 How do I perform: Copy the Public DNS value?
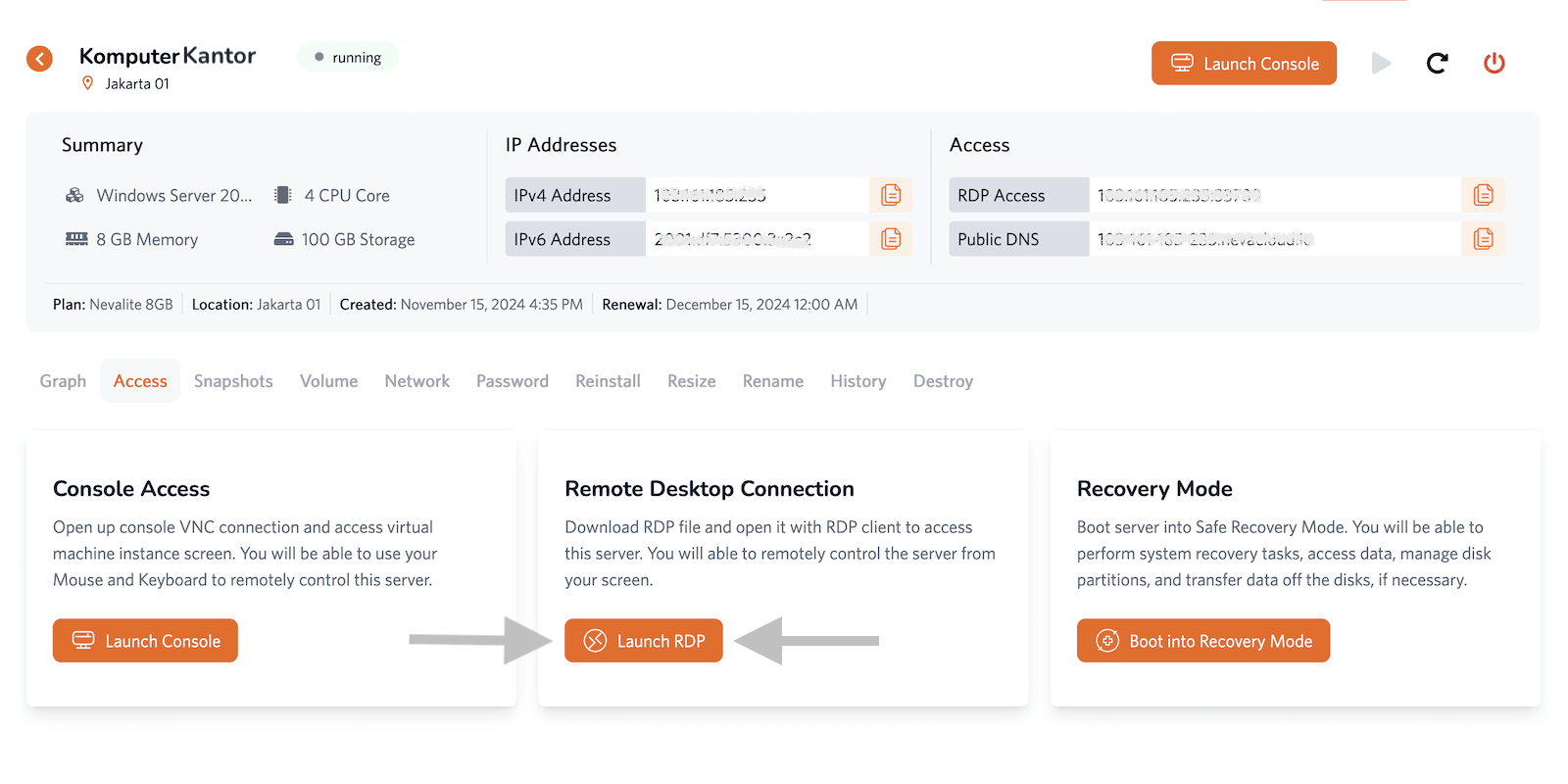[1483, 239]
